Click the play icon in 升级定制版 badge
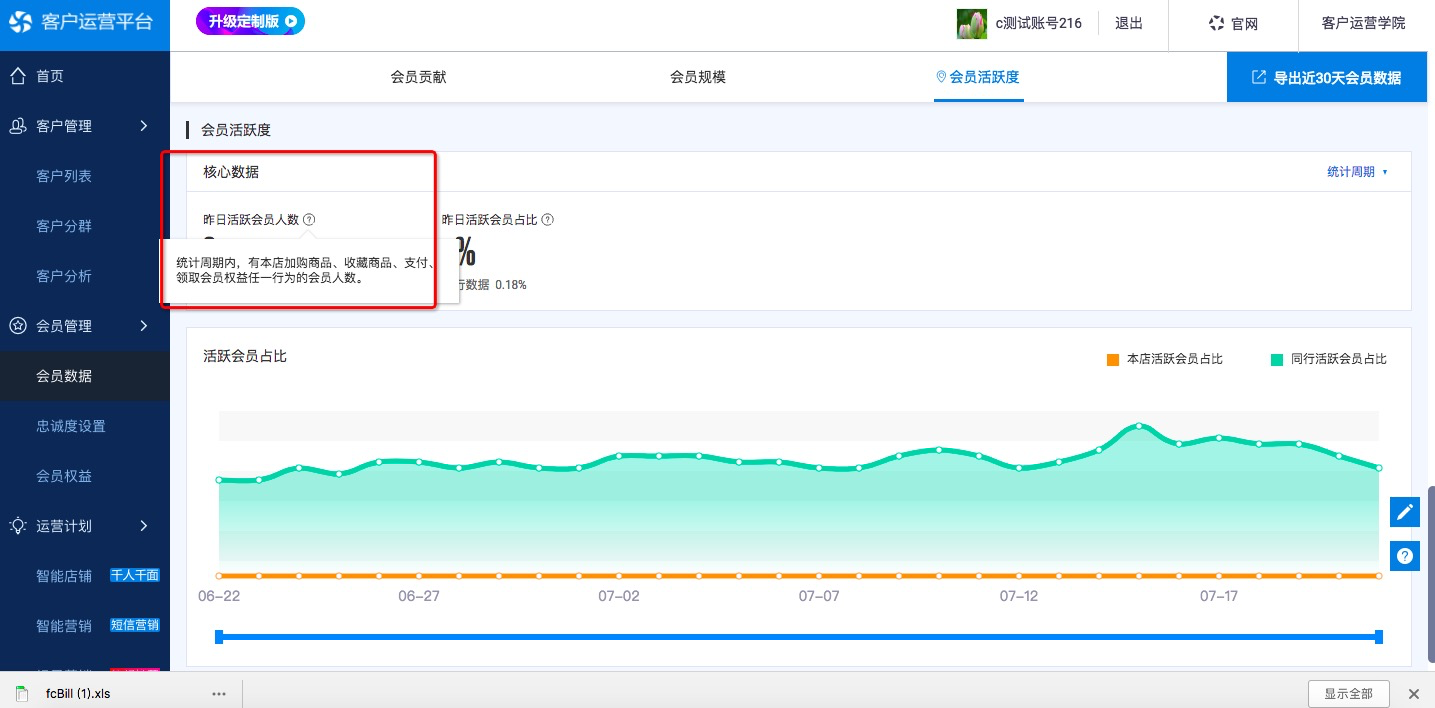Viewport: 1435px width, 708px height. click(290, 20)
